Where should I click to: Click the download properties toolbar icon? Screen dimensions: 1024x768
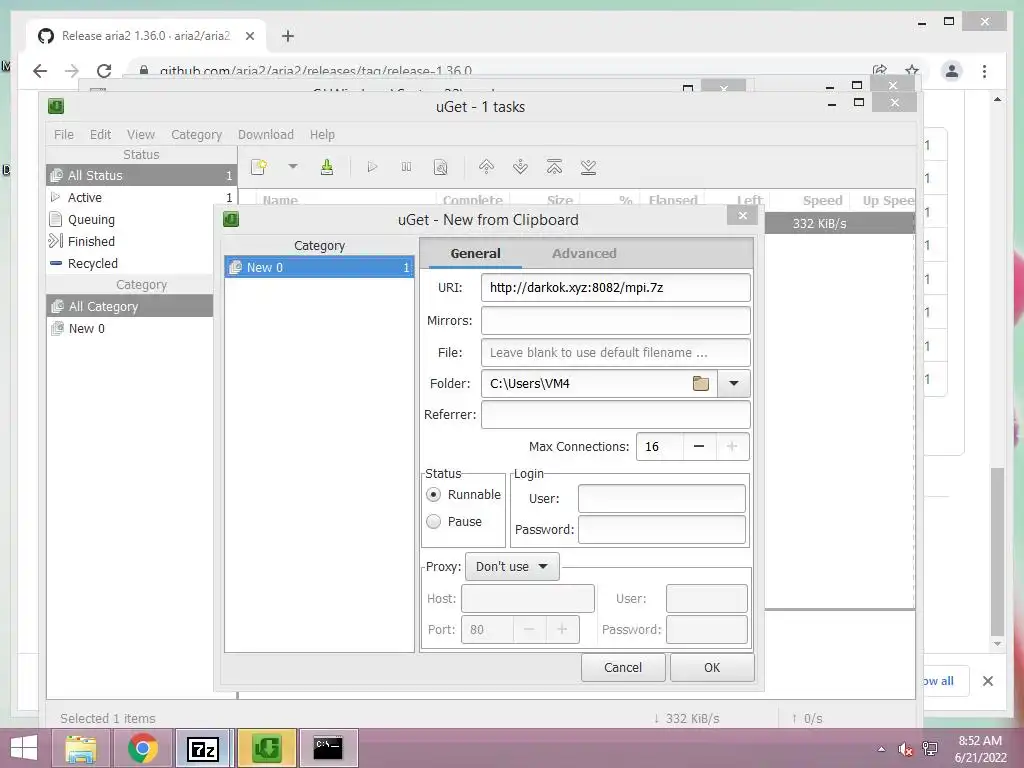click(x=441, y=167)
